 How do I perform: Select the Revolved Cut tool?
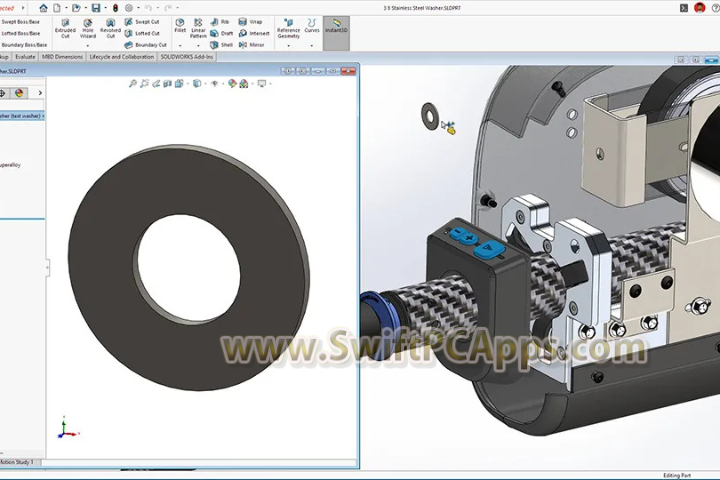[110, 27]
